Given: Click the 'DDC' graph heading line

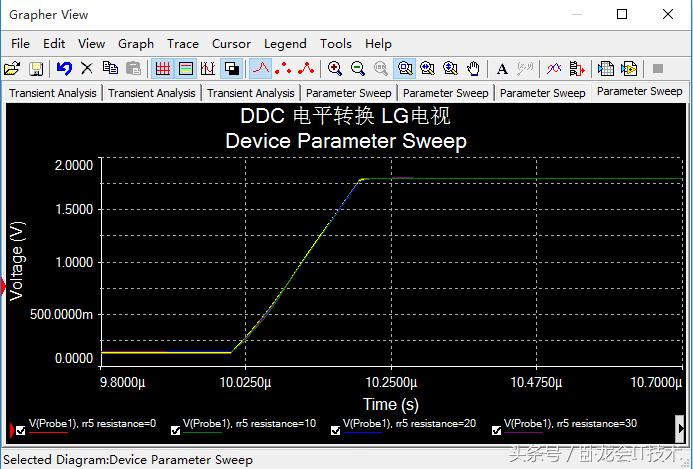Looking at the screenshot, I should [x=345, y=116].
